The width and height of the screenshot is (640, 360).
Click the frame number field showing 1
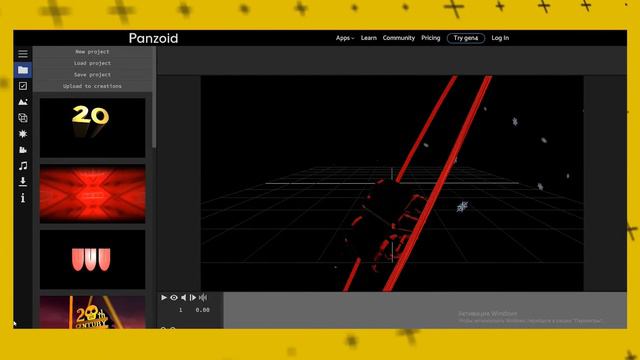[180, 310]
